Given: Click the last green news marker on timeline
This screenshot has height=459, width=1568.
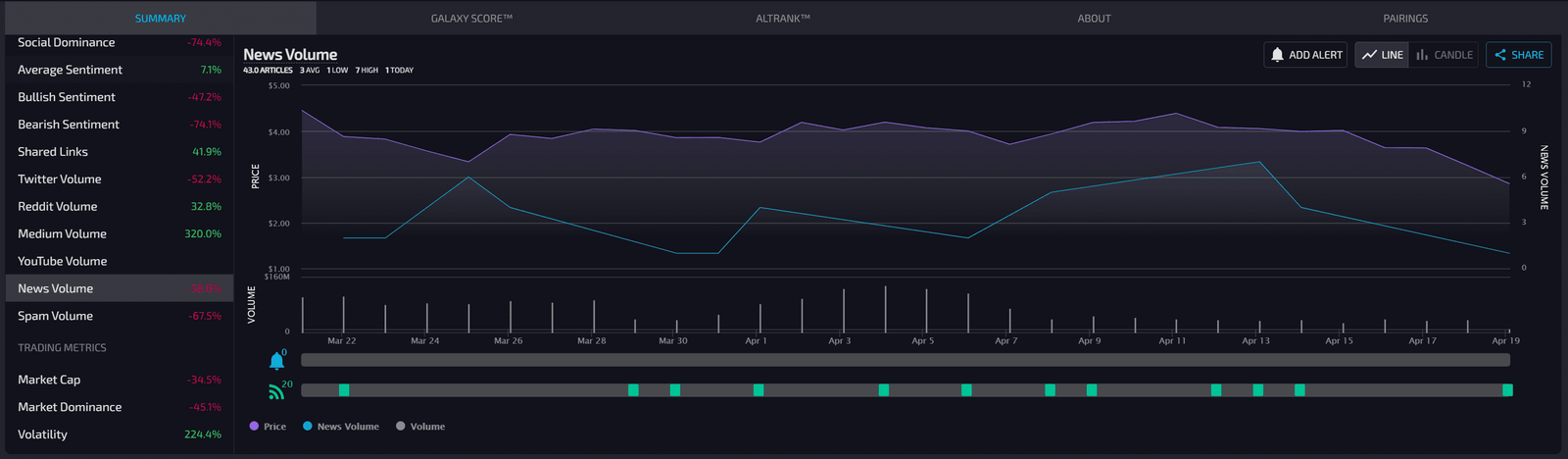Looking at the screenshot, I should (x=1507, y=390).
